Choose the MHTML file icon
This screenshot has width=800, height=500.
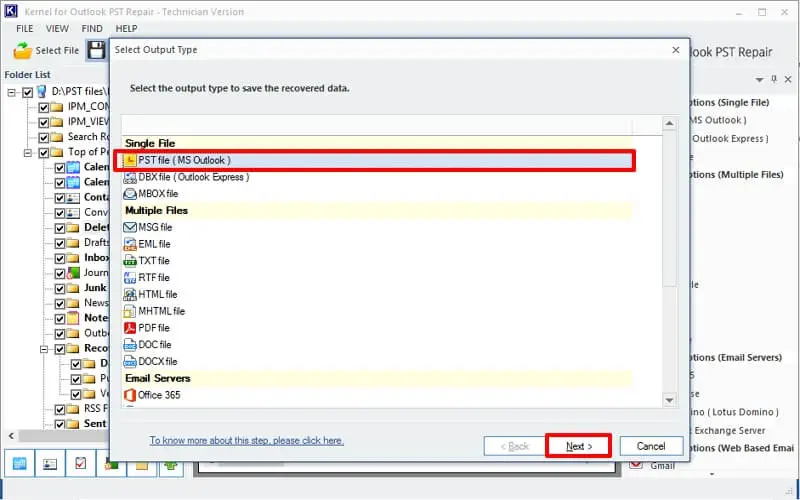coord(130,311)
